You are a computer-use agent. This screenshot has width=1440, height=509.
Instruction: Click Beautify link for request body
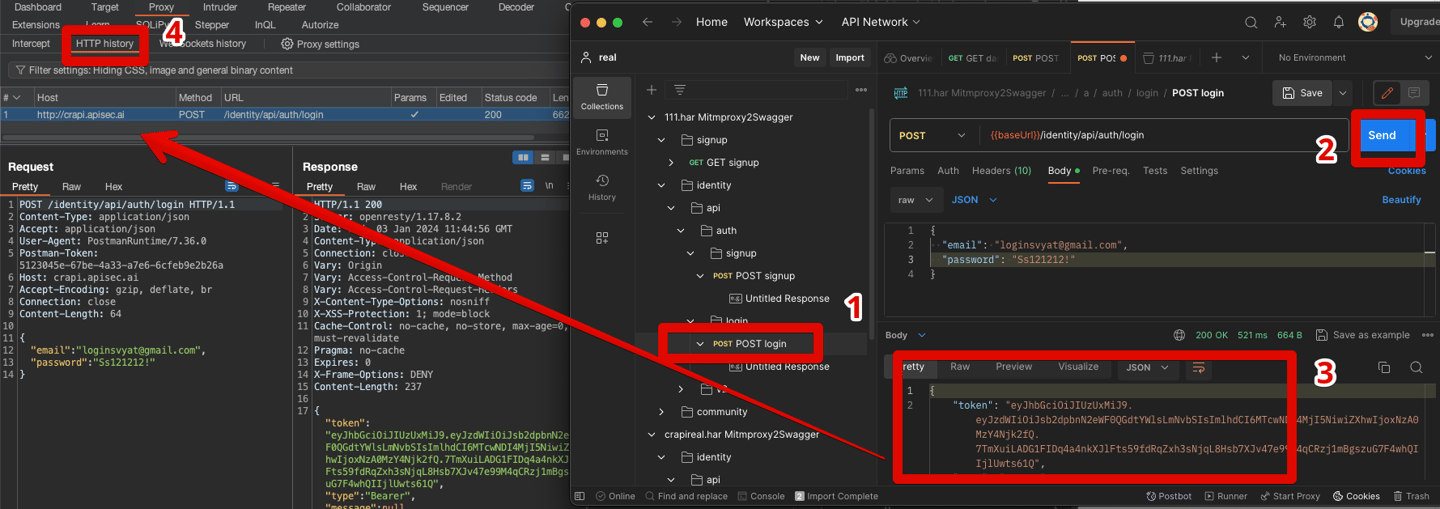pyautogui.click(x=1401, y=200)
